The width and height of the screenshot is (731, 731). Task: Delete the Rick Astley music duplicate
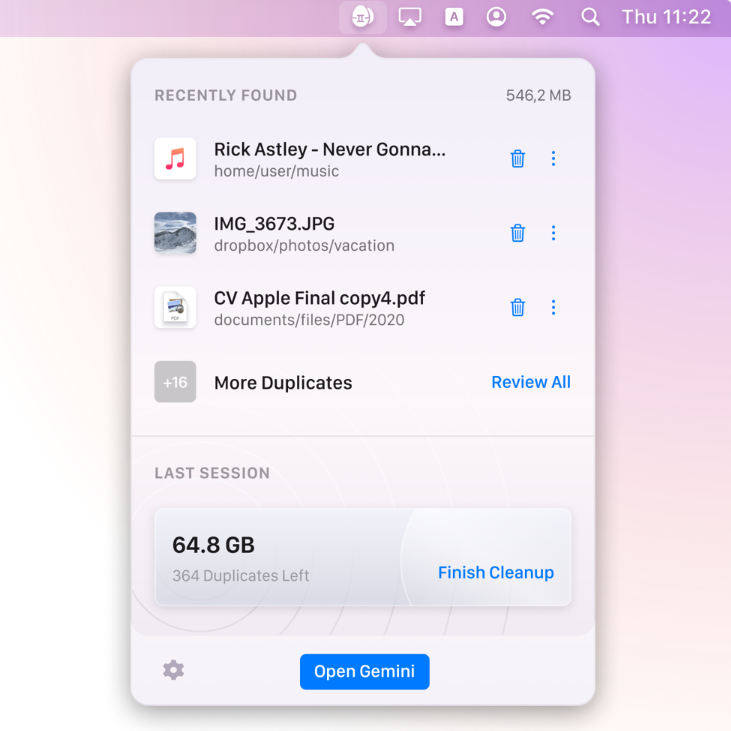click(x=518, y=159)
